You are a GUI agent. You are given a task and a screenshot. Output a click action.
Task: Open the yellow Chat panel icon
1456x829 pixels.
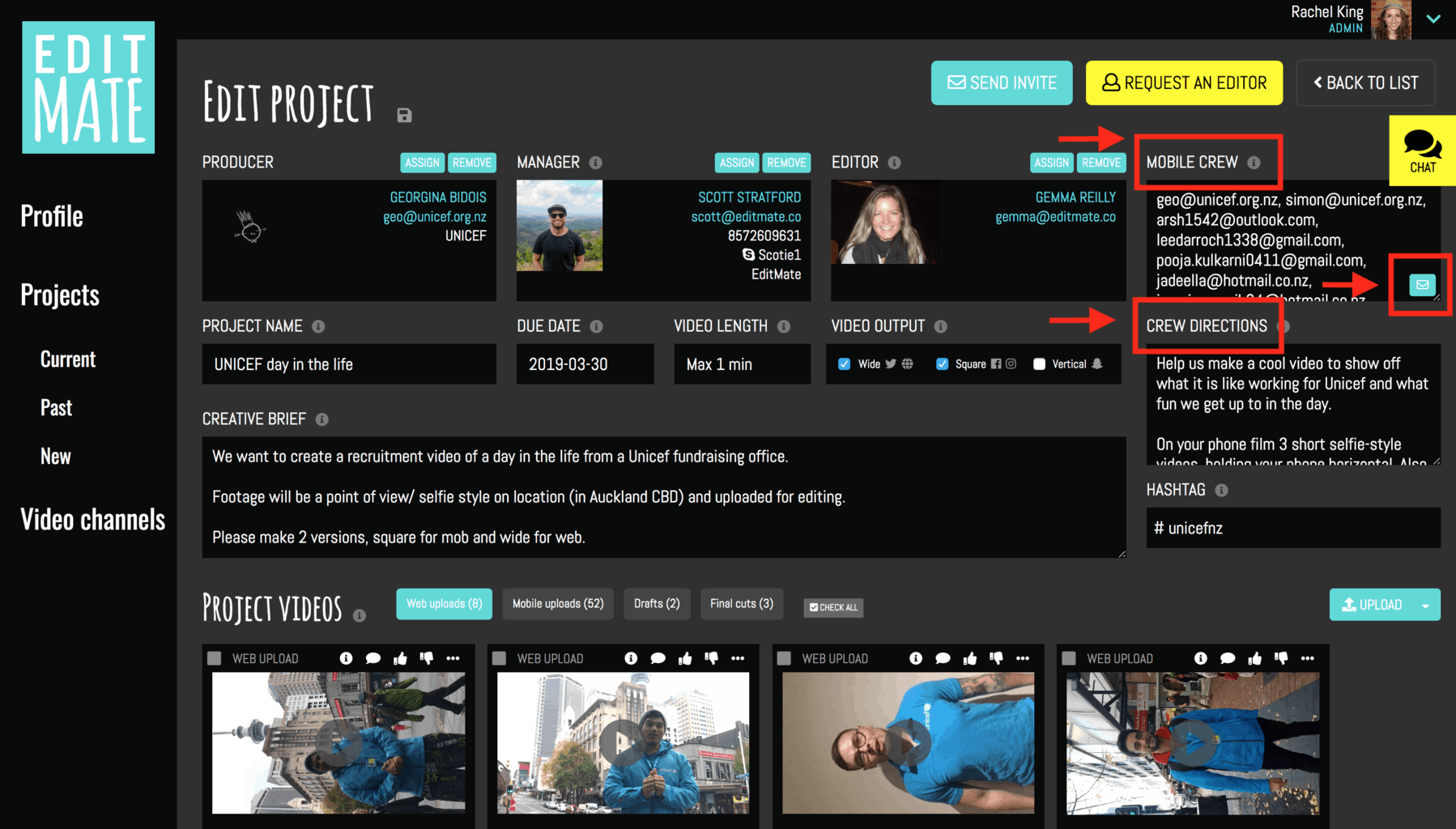tap(1422, 151)
